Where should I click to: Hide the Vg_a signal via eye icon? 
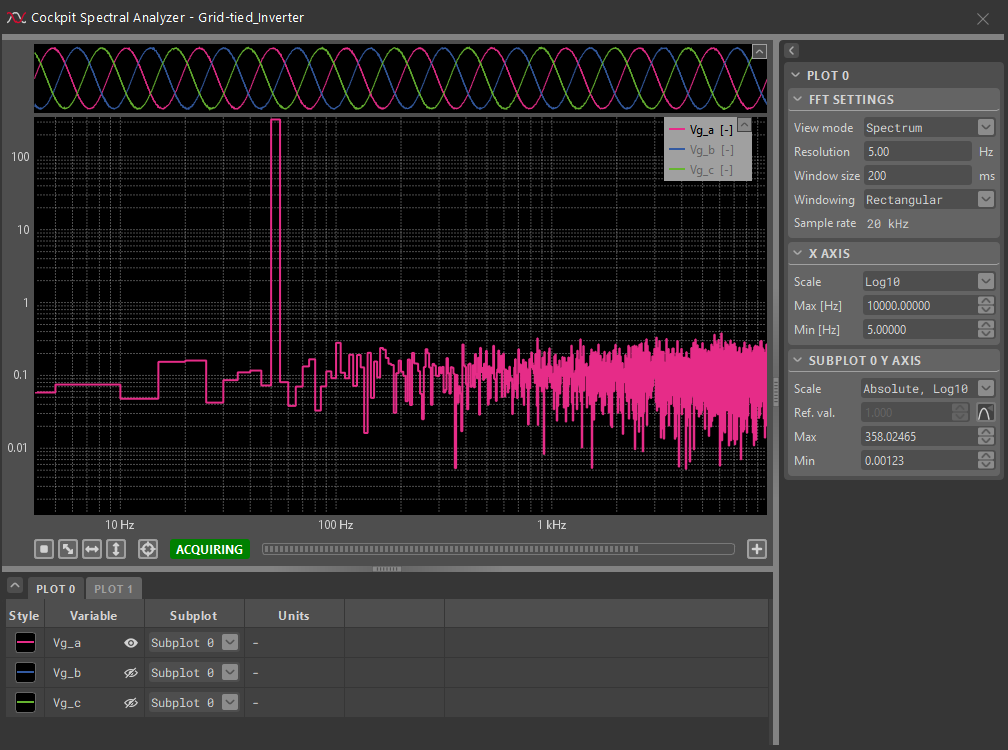coord(130,643)
